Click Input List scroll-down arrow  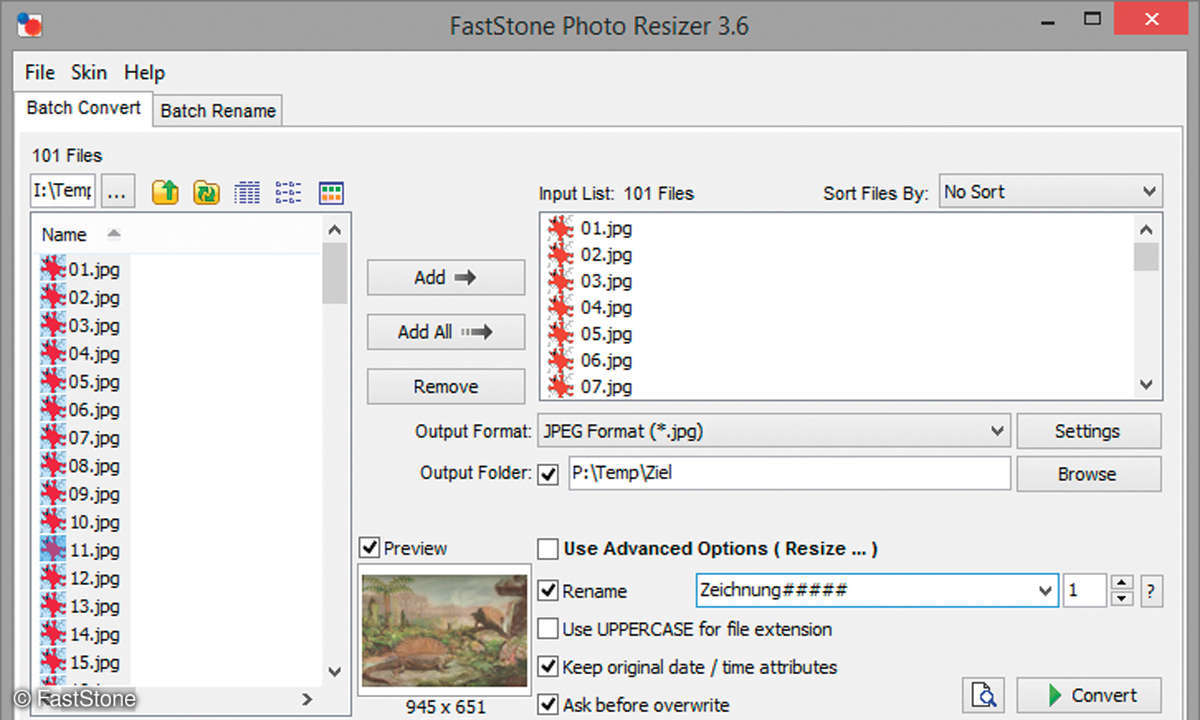[1146, 385]
